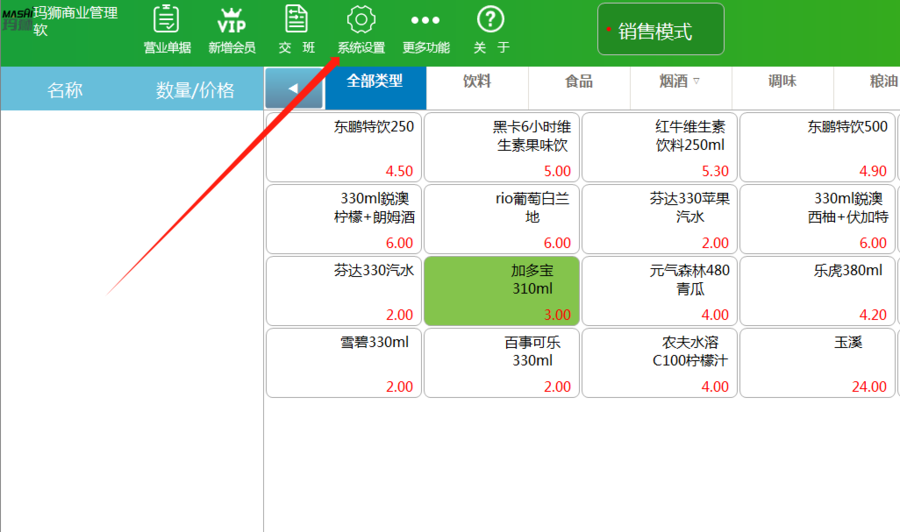
Task: Select 东鹏特饮500 product tile
Action: [x=817, y=147]
